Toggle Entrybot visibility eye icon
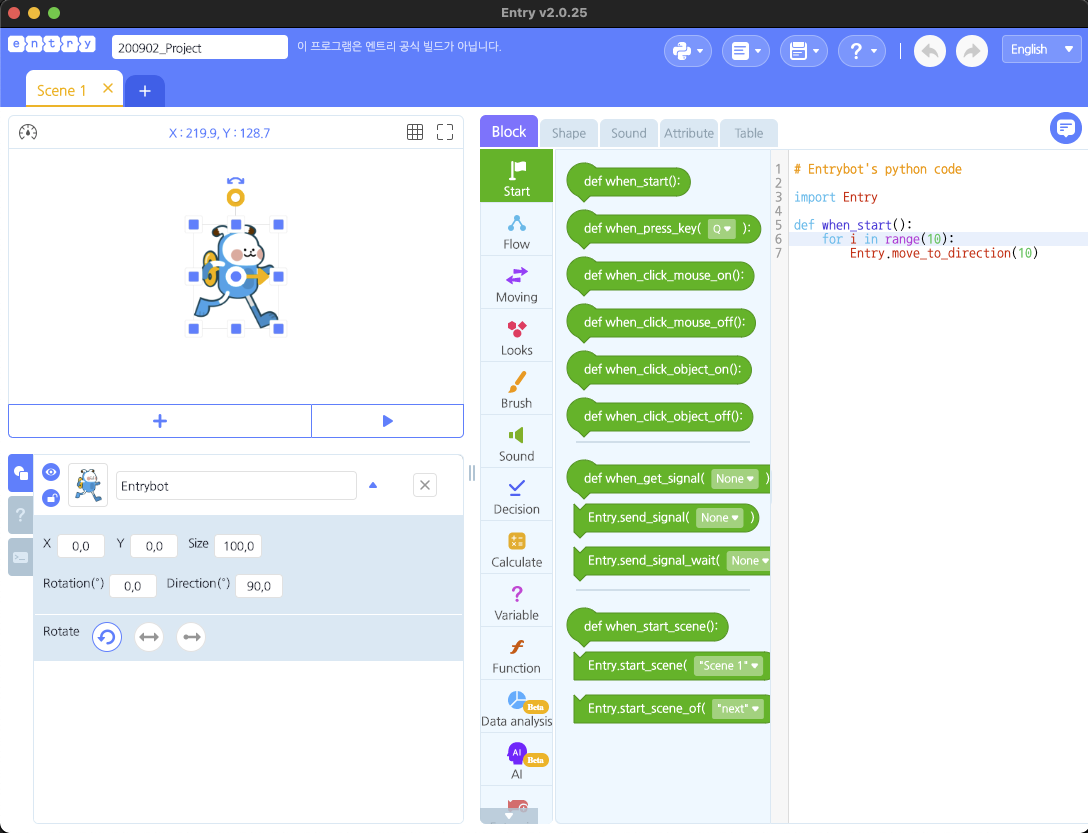The image size is (1088, 833). tap(51, 472)
